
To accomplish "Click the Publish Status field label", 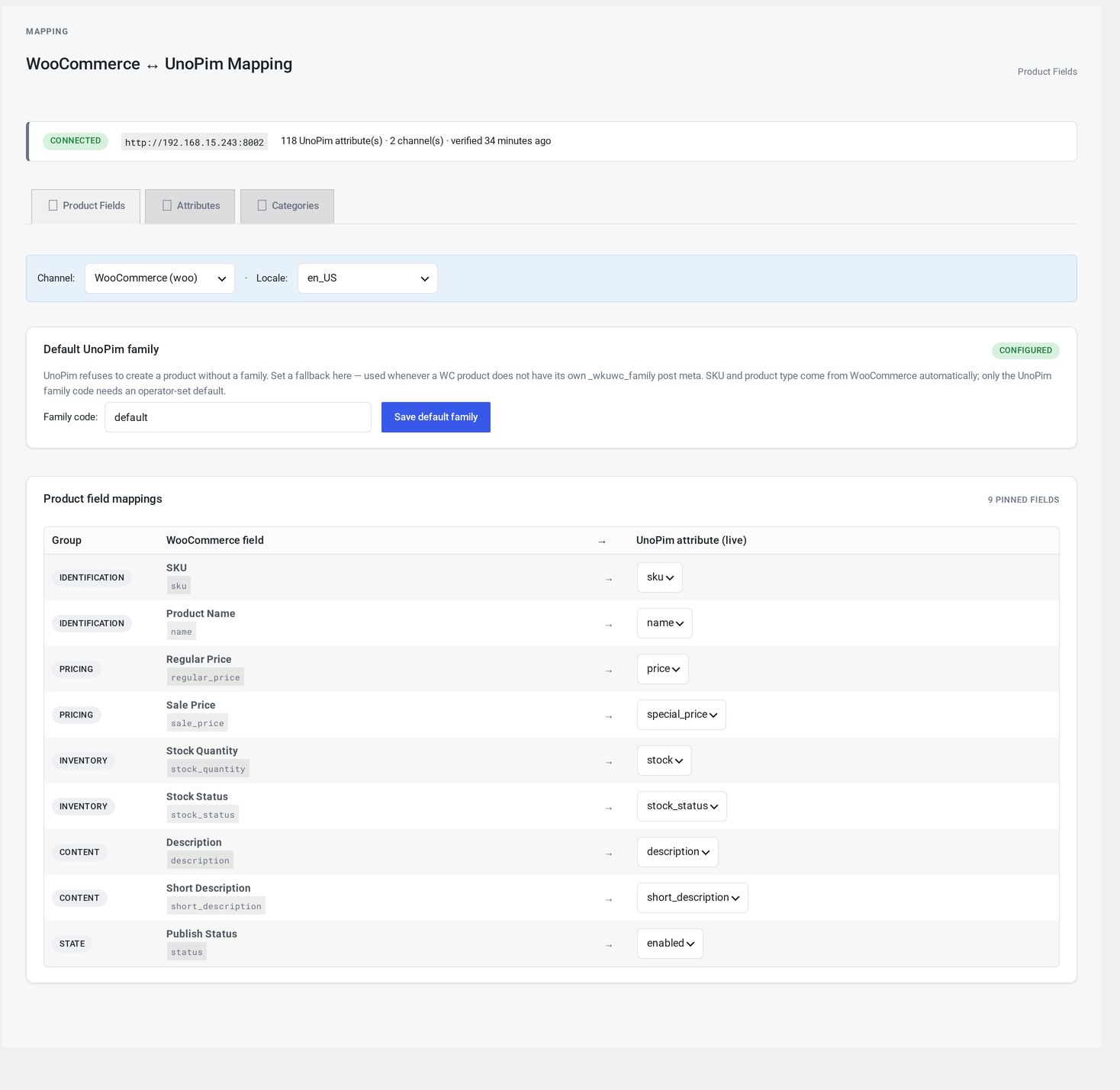I will point(201,934).
